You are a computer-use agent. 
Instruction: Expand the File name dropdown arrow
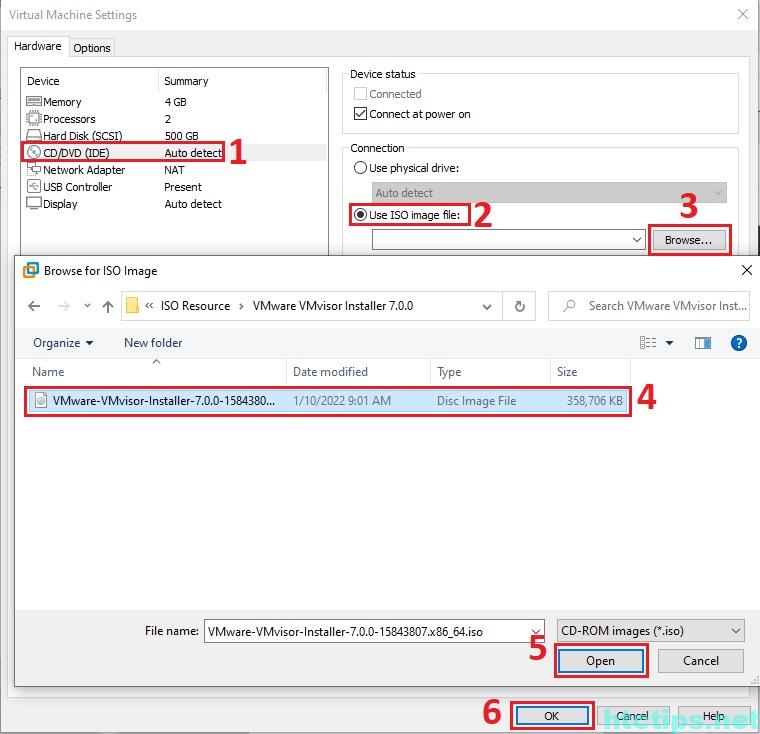pyautogui.click(x=536, y=631)
